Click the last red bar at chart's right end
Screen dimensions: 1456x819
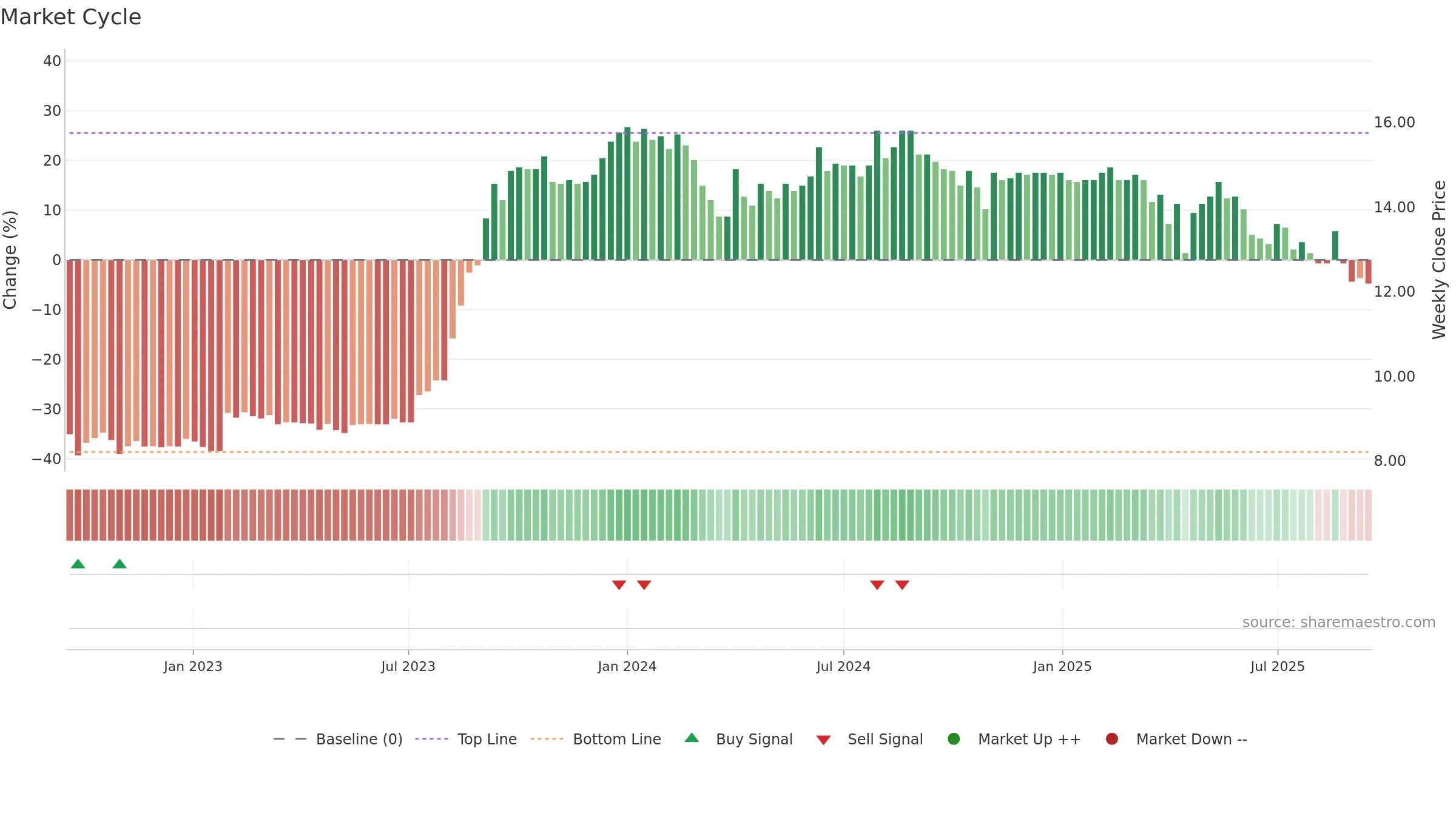click(1368, 272)
